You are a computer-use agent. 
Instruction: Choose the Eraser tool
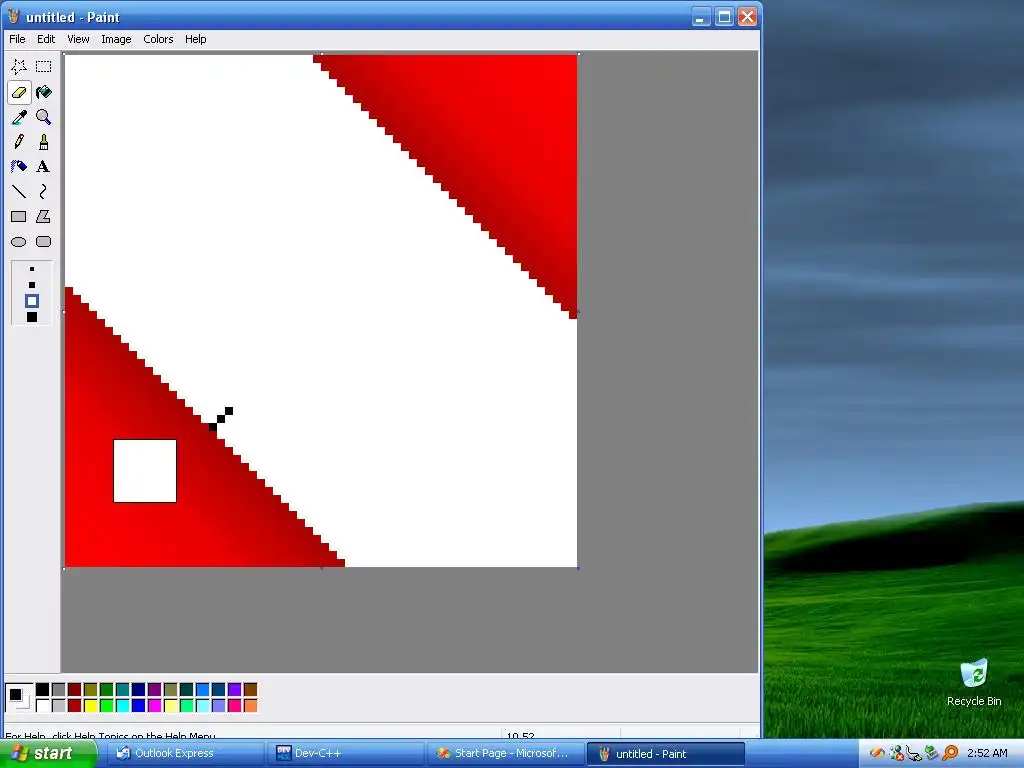click(x=19, y=92)
